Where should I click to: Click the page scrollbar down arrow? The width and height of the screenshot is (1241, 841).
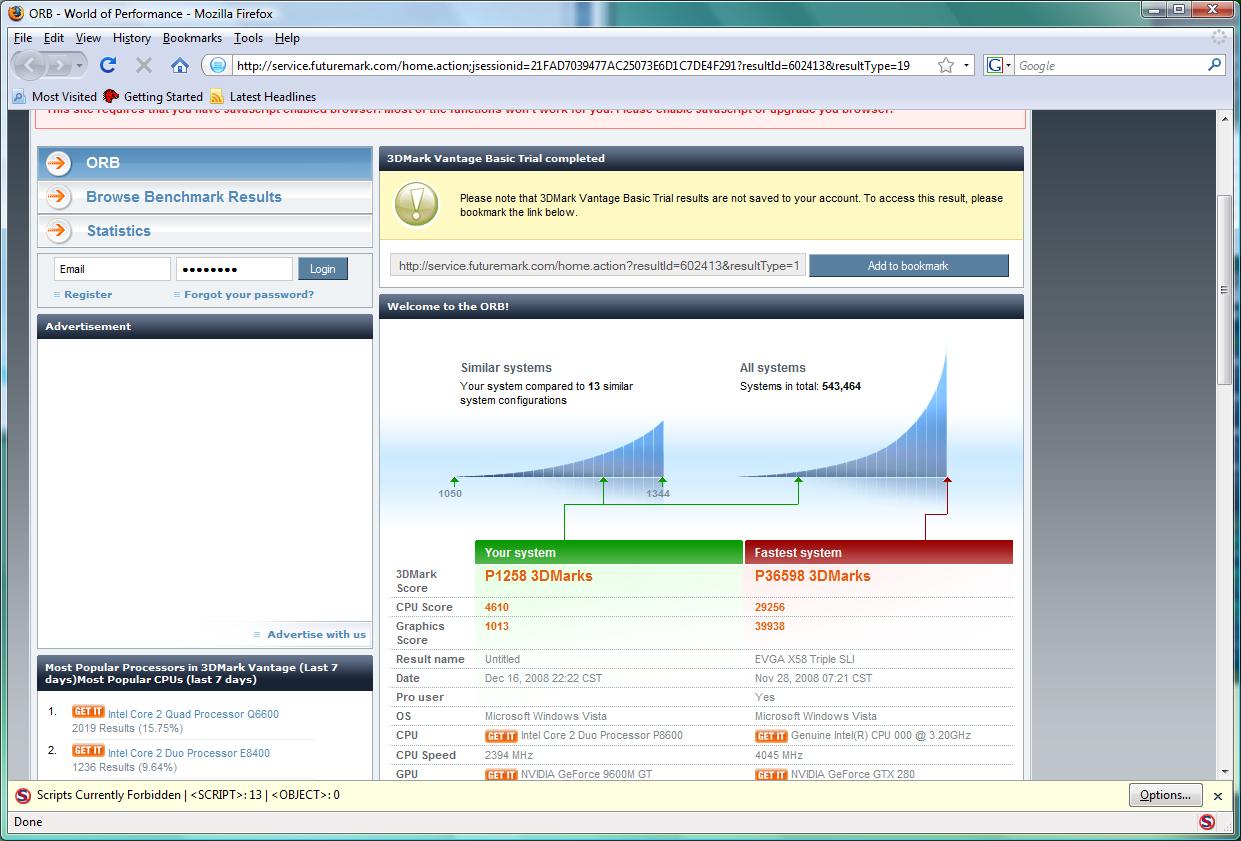point(1224,771)
